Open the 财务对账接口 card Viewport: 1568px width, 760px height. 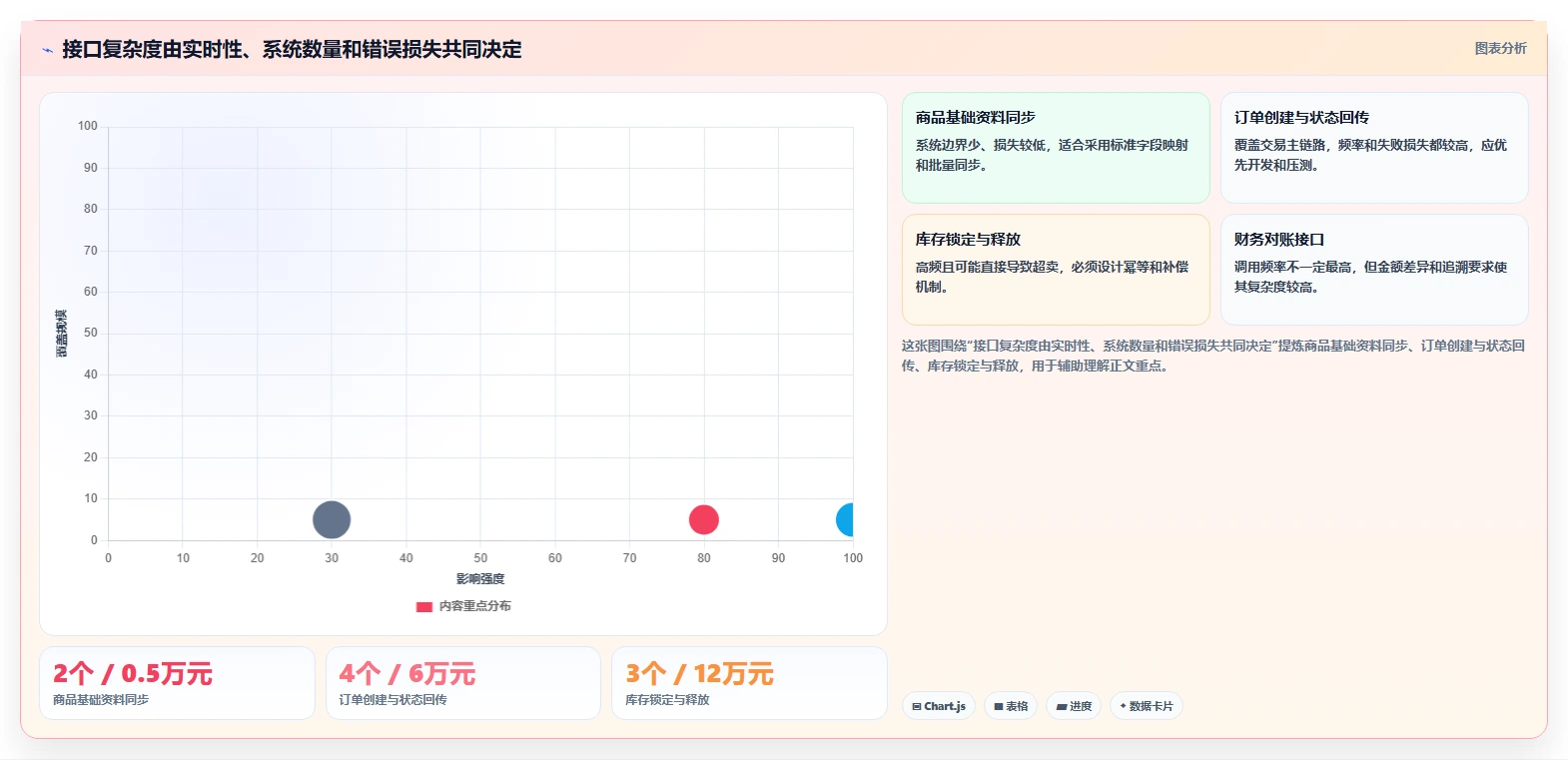click(1374, 270)
